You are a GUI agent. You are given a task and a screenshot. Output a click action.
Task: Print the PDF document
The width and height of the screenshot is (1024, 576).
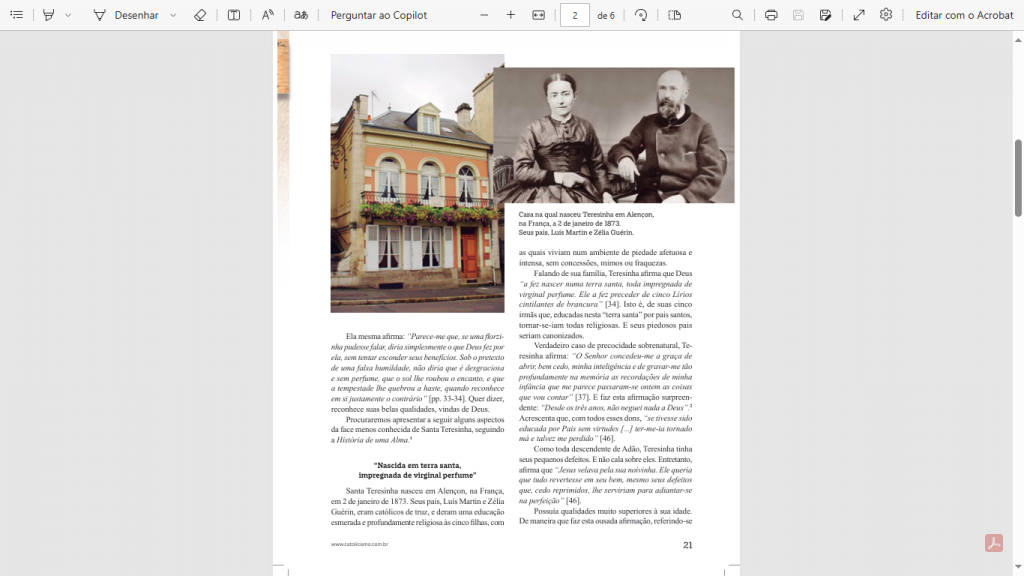(x=771, y=15)
